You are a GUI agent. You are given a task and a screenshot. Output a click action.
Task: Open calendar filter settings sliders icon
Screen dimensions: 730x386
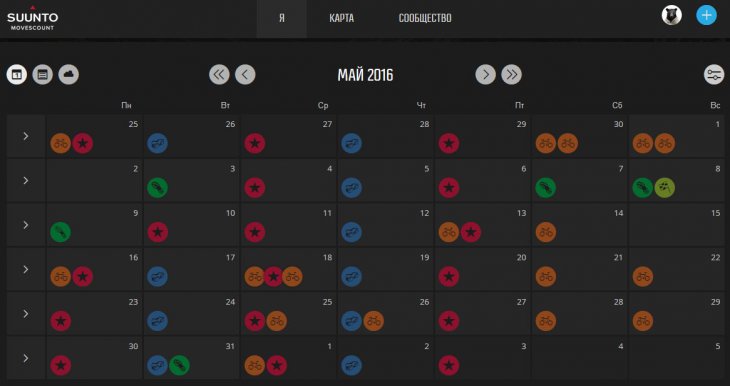pyautogui.click(x=714, y=74)
